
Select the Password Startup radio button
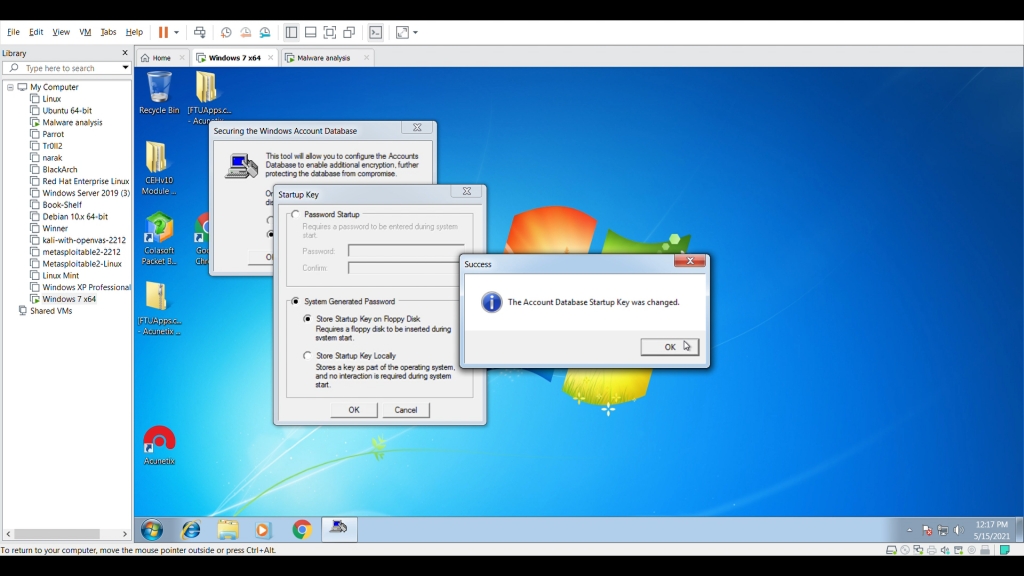[296, 214]
